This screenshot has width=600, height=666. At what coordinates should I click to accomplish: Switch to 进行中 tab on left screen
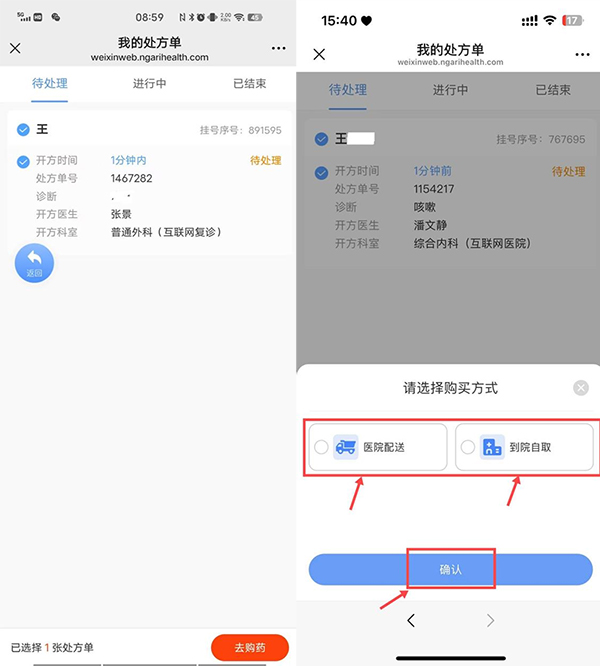click(x=149, y=83)
